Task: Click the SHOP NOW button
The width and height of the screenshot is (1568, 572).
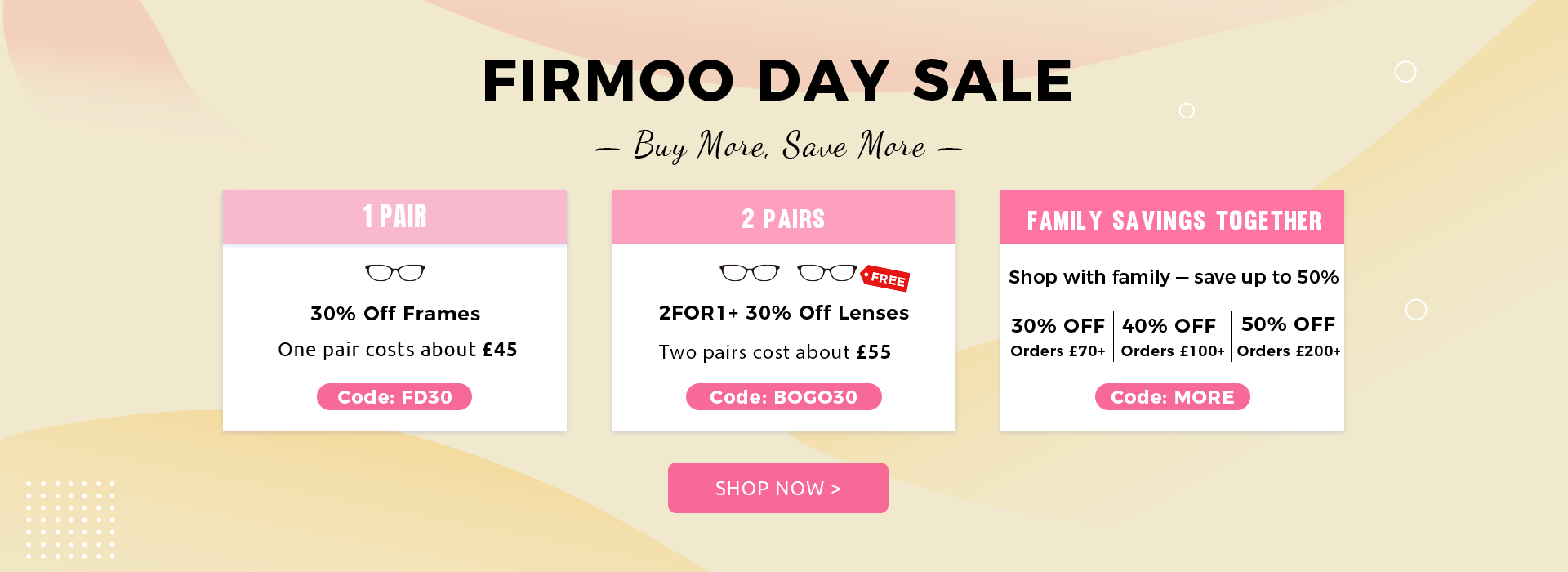Action: tap(777, 488)
